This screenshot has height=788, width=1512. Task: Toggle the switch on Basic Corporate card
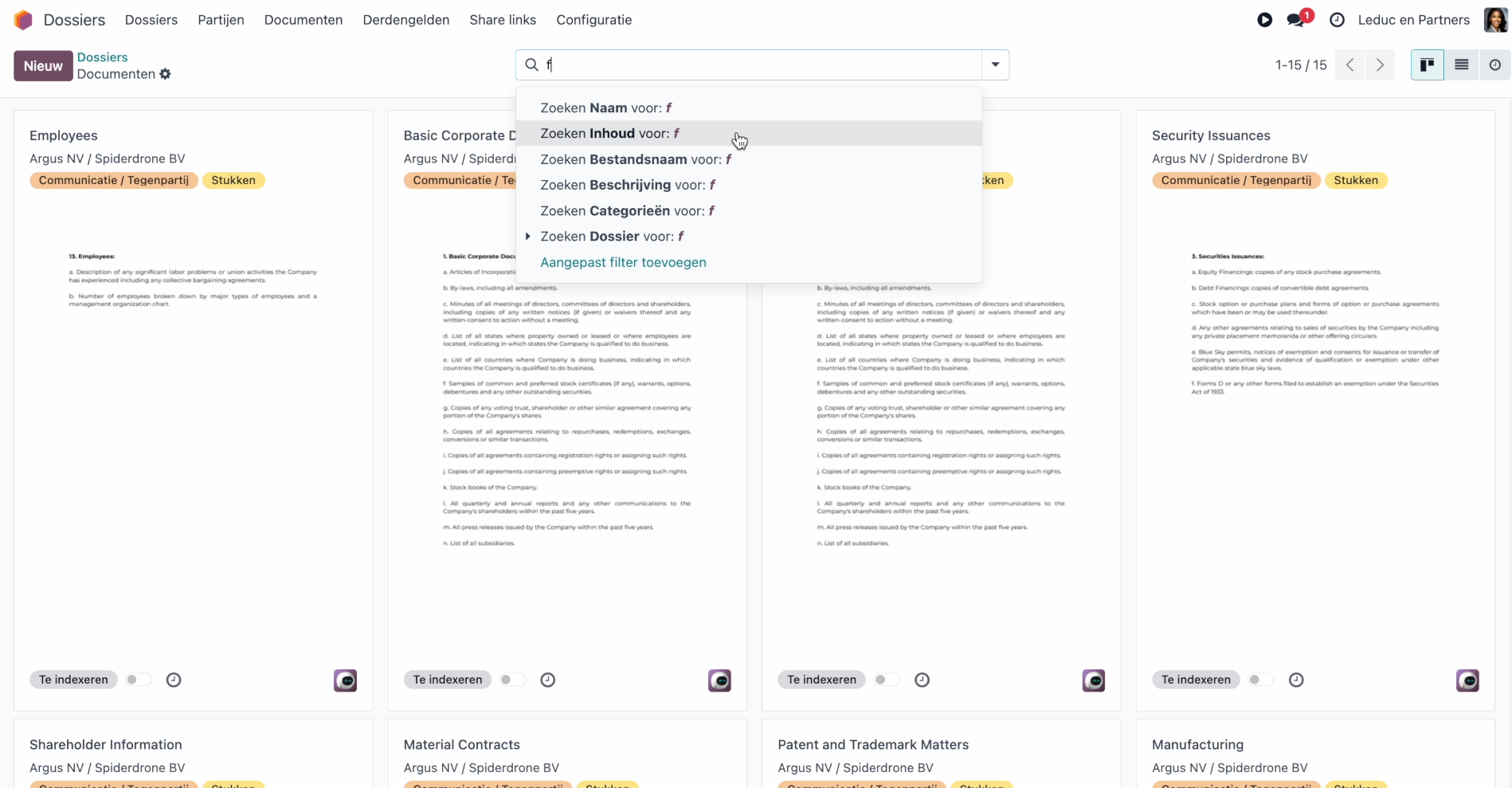pos(511,680)
